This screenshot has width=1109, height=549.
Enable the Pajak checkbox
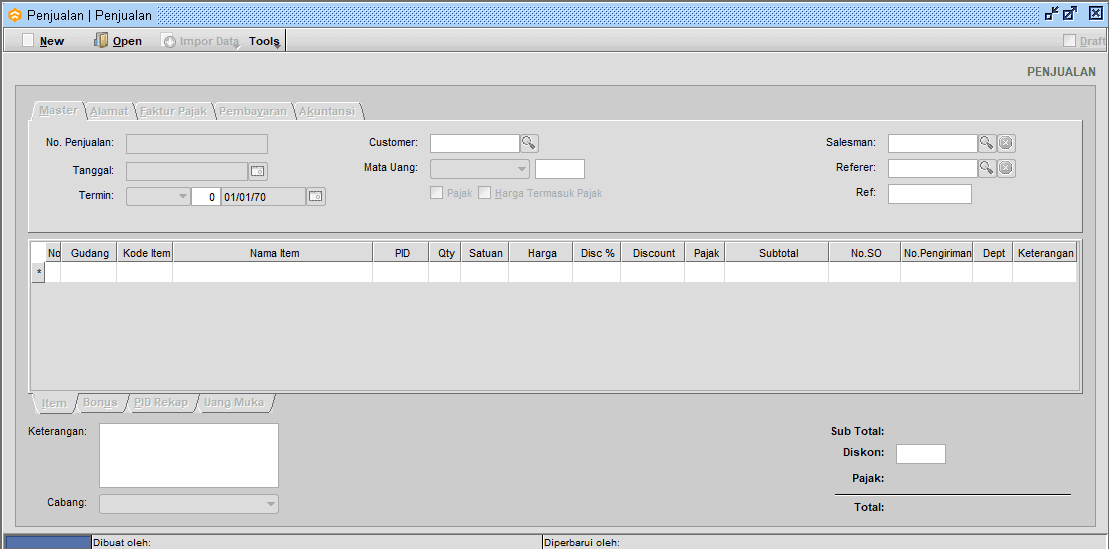[x=437, y=193]
